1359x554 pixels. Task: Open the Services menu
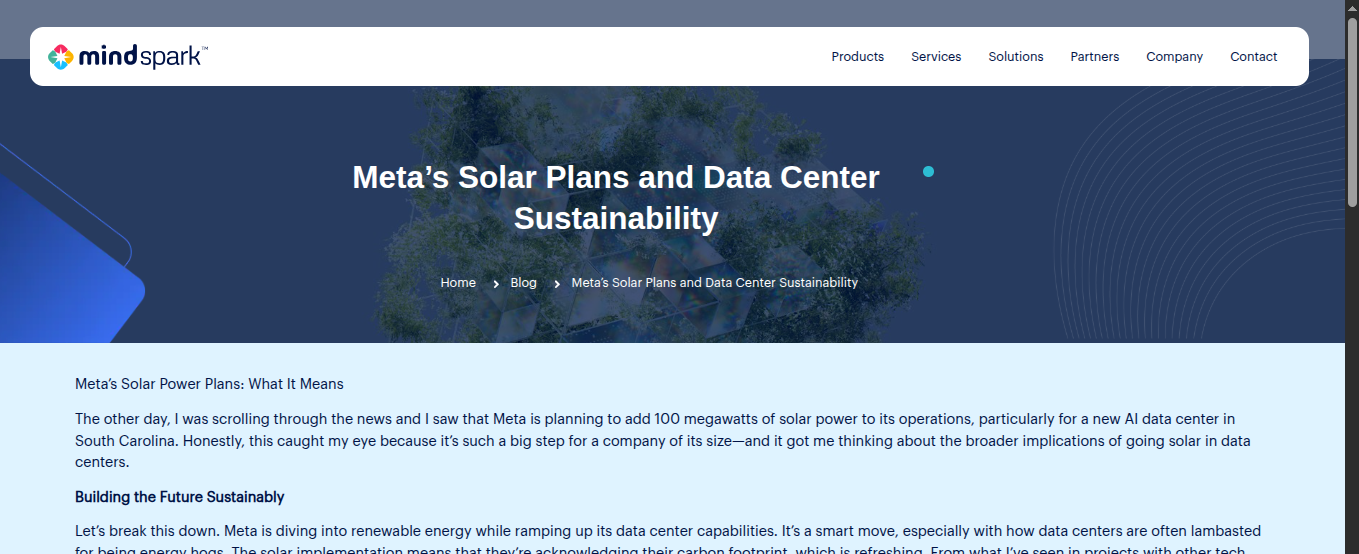[x=936, y=57]
